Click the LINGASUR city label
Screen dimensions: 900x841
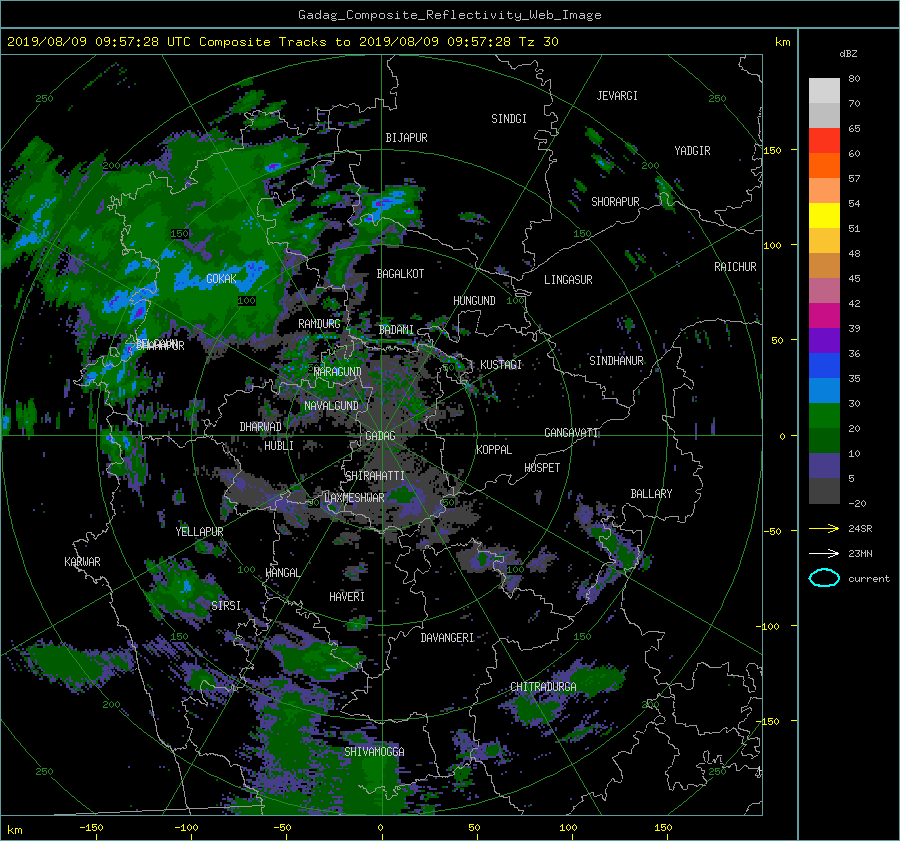pos(568,280)
